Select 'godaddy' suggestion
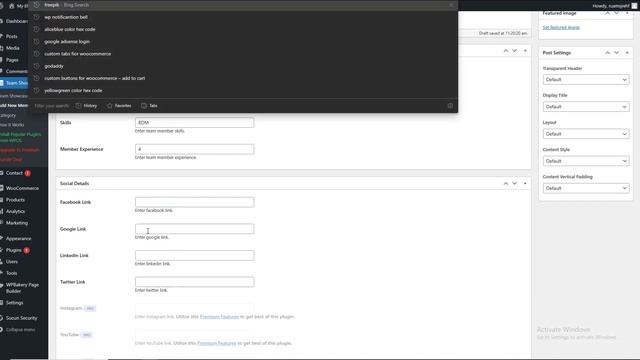 pos(243,66)
